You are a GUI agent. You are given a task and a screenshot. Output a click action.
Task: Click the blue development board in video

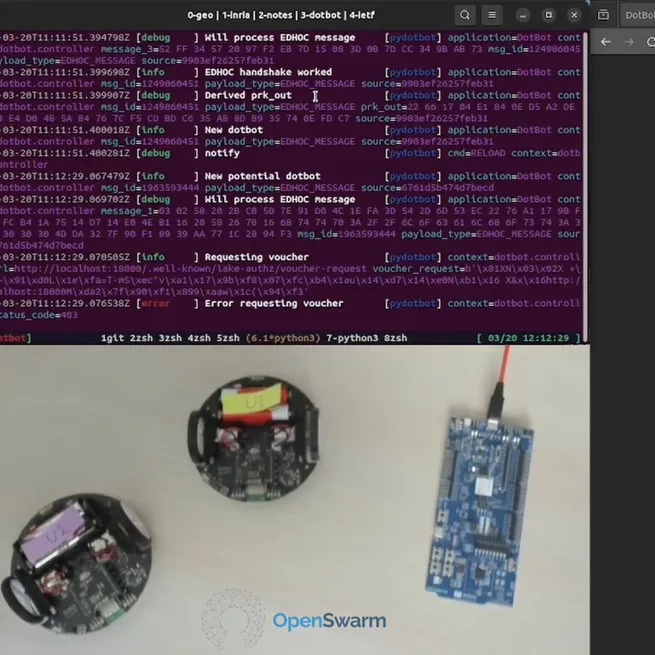pos(480,510)
